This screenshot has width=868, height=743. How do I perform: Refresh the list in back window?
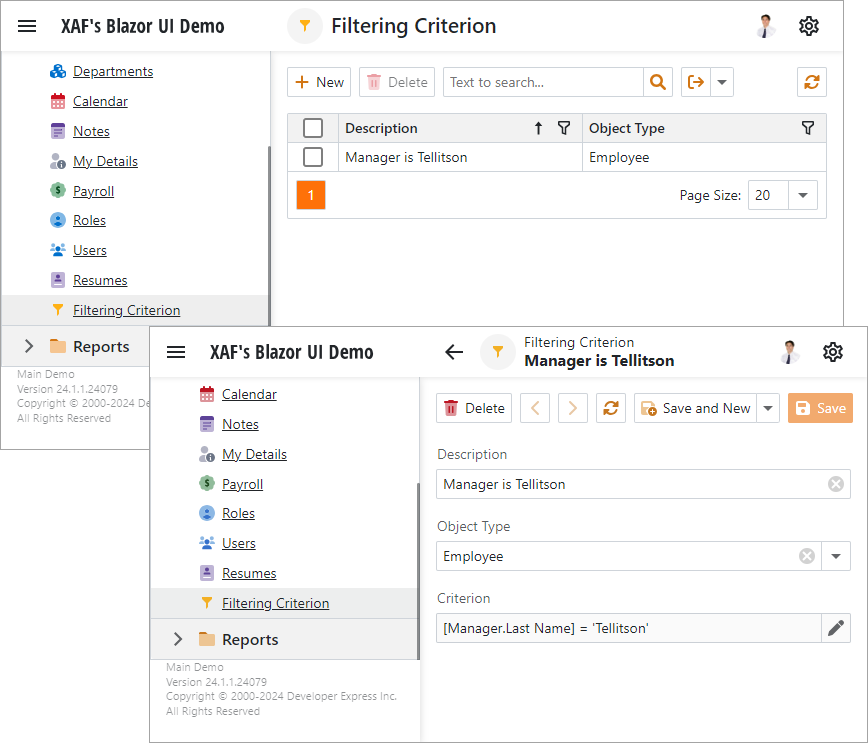[x=812, y=82]
